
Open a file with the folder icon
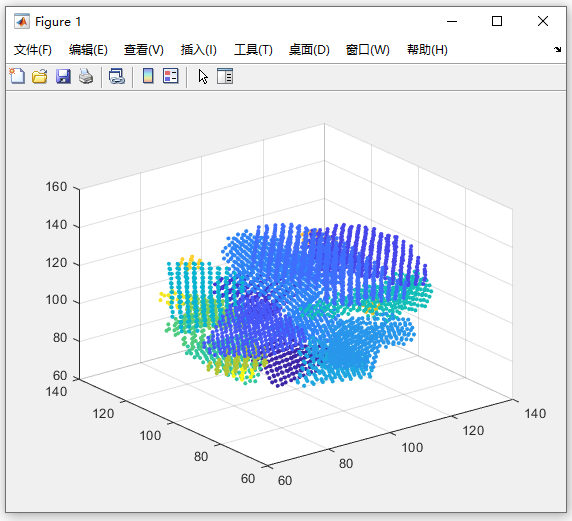pyautogui.click(x=40, y=76)
